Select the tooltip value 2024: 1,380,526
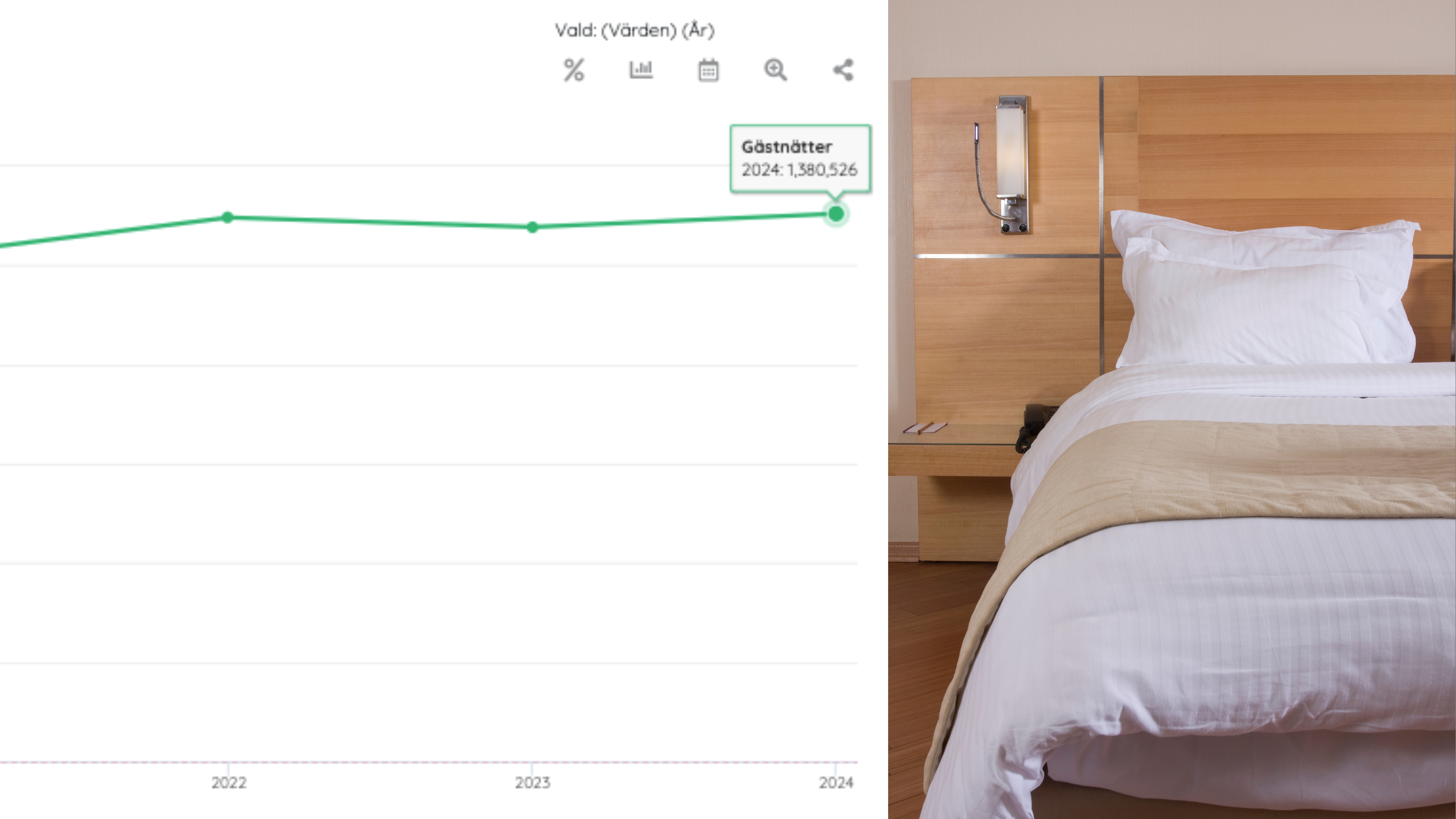 tap(799, 170)
